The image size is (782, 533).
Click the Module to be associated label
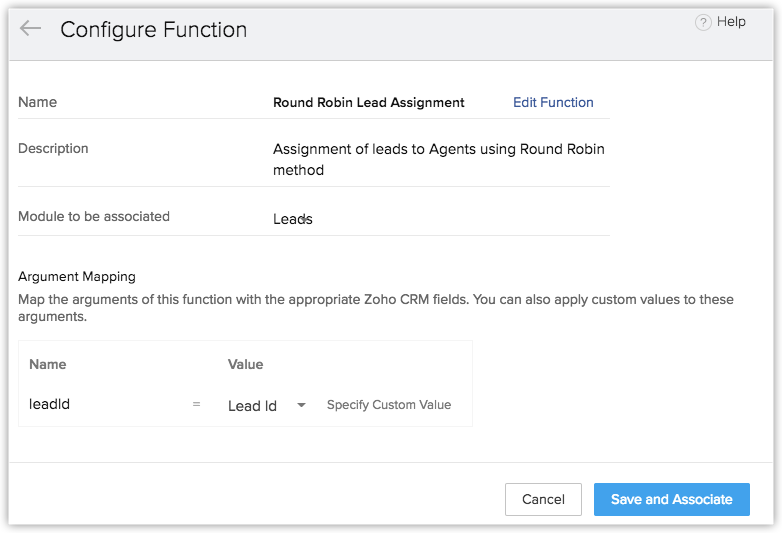pos(94,216)
